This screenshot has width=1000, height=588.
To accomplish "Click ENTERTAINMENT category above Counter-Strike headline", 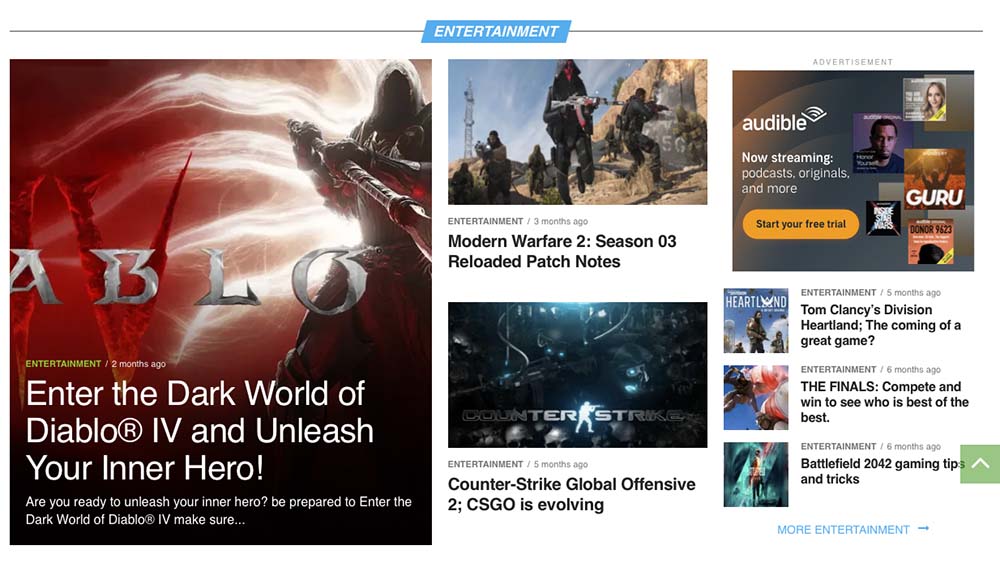I will 485,464.
